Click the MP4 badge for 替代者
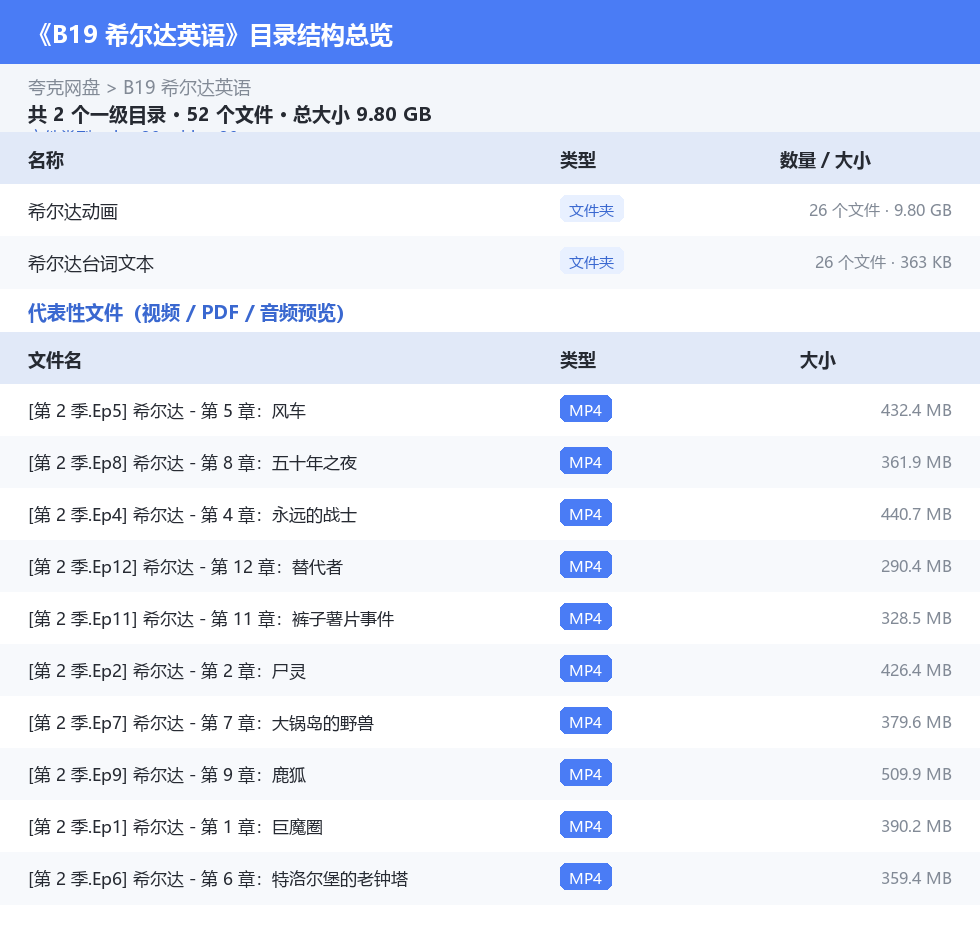Image resolution: width=980 pixels, height=936 pixels. 586,565
